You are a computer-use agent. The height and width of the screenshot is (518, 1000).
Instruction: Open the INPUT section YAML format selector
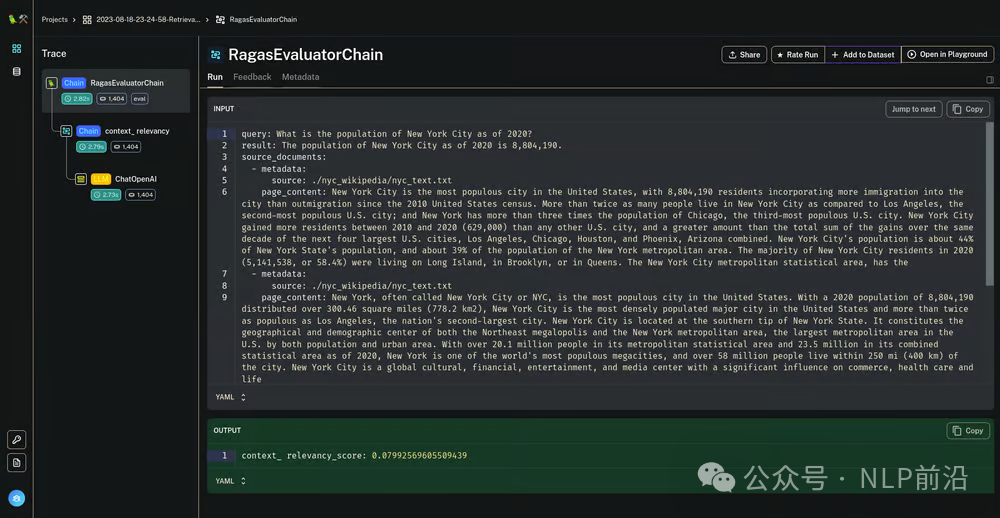pyautogui.click(x=231, y=397)
